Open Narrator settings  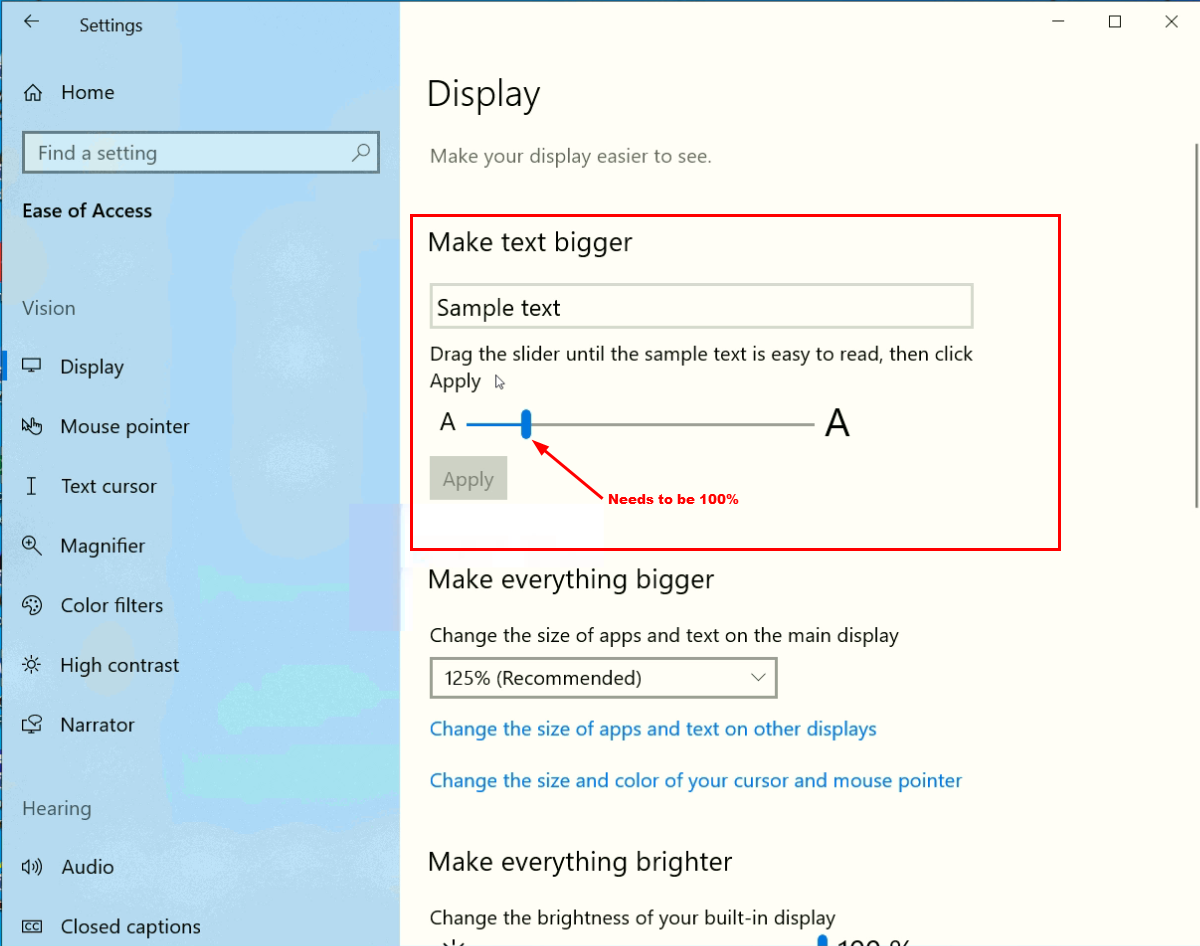coord(97,725)
